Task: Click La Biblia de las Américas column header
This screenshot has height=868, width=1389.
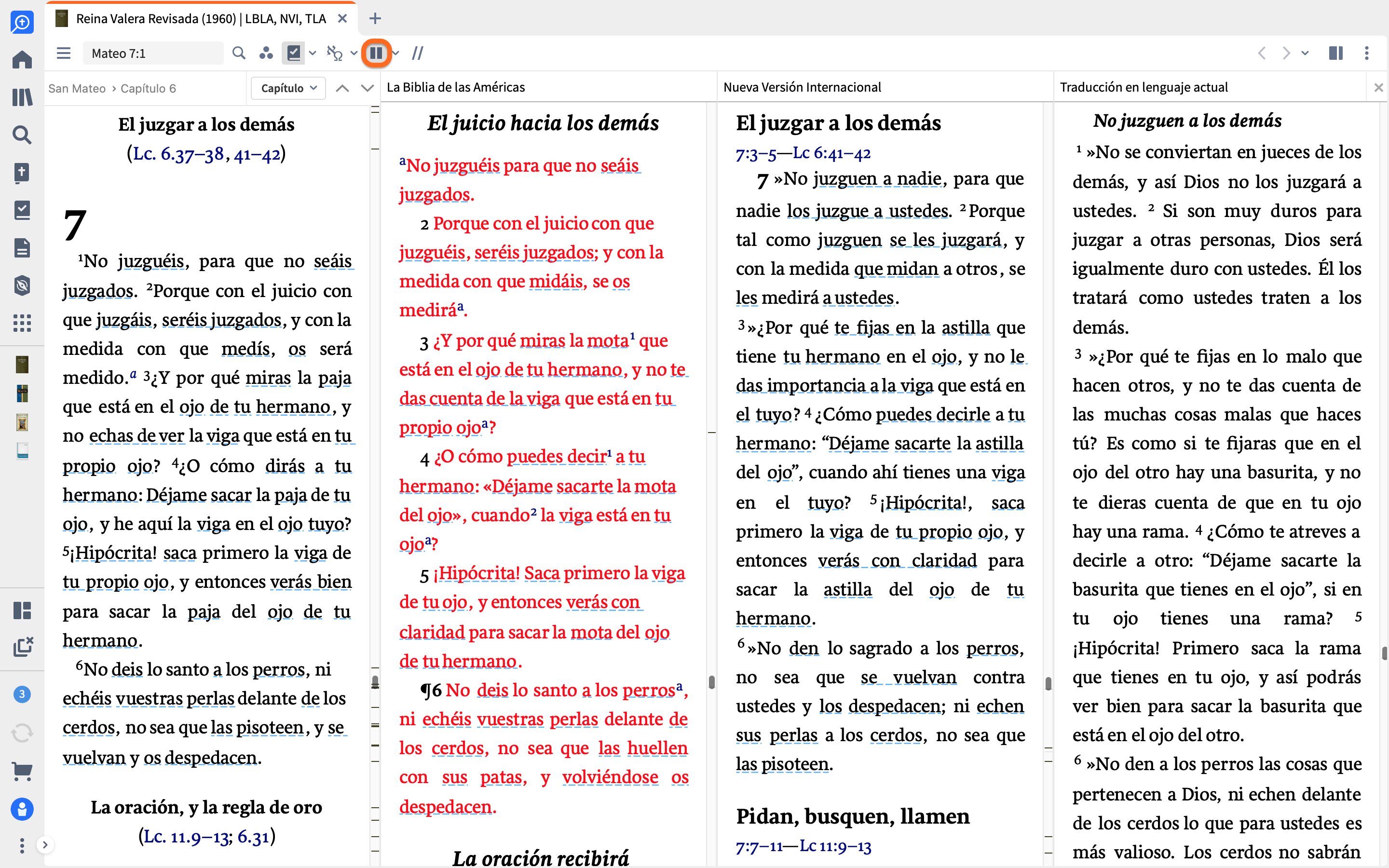Action: click(456, 87)
